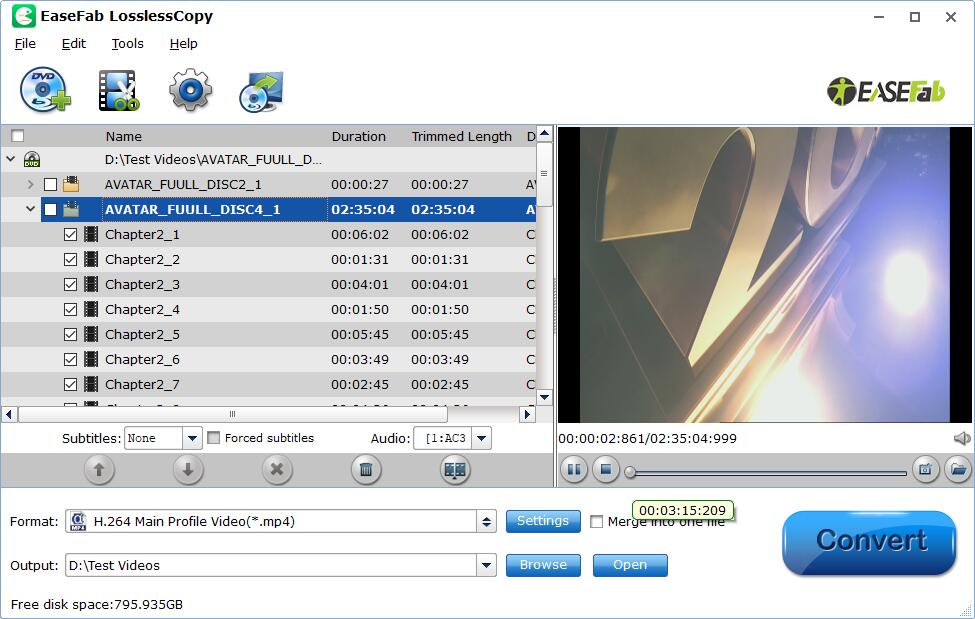Uncheck the Chapter2_3 checkbox
This screenshot has width=975, height=619.
click(x=71, y=284)
